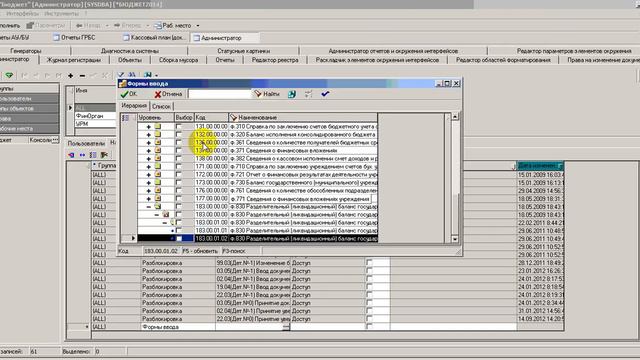Viewport: 640px width, 360px height.
Task: Select the ФинОрган row in Имя list
Action: tap(95, 116)
